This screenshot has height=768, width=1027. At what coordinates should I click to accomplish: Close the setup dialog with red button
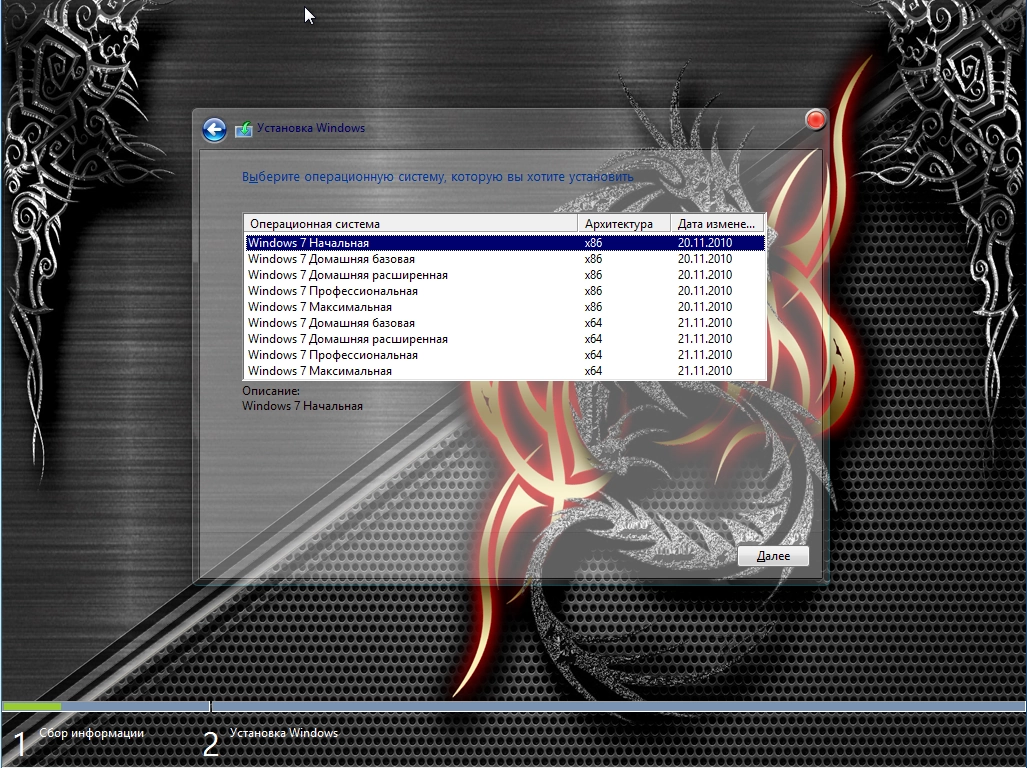tap(815, 120)
